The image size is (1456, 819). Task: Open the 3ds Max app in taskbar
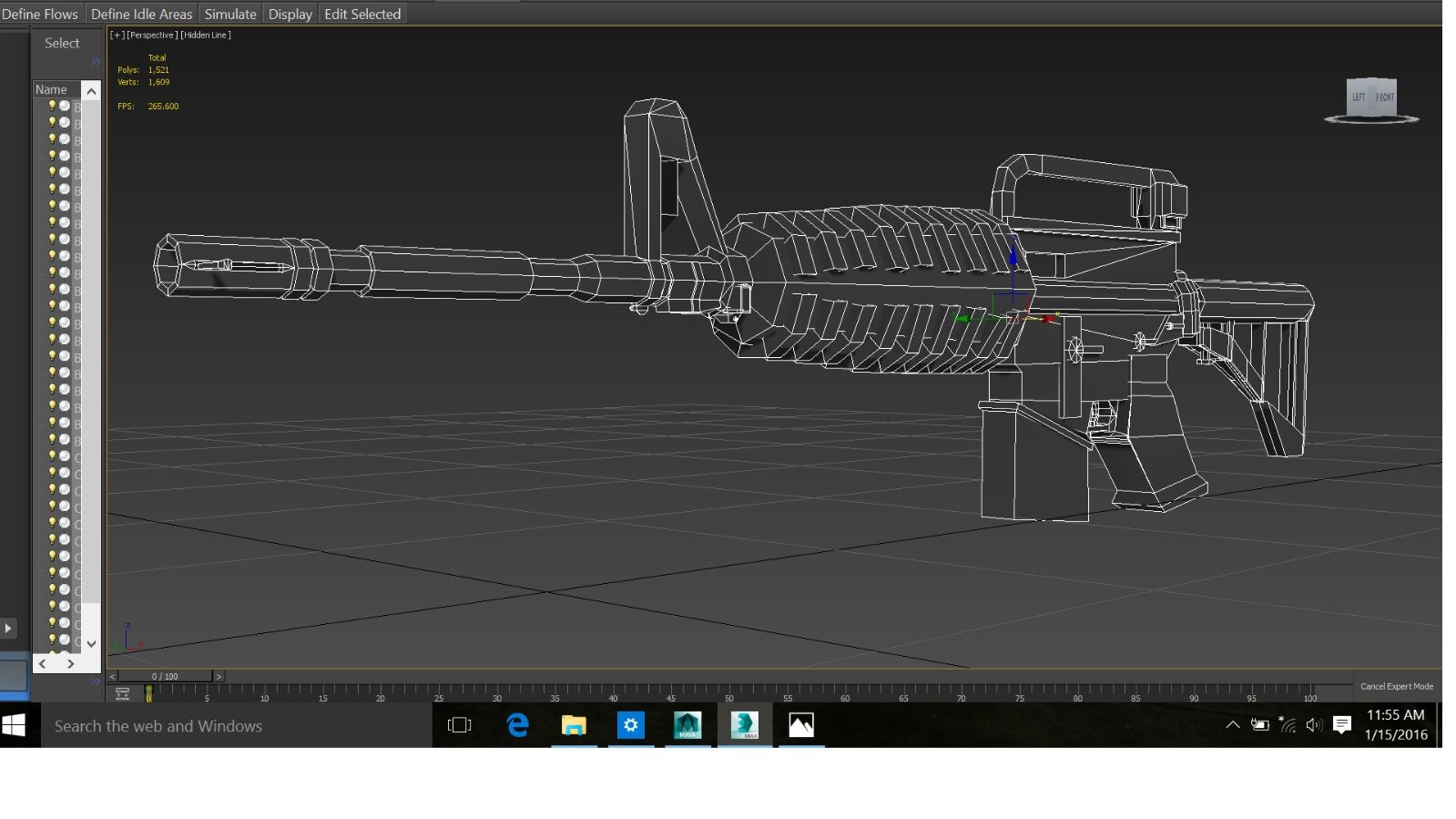click(745, 725)
